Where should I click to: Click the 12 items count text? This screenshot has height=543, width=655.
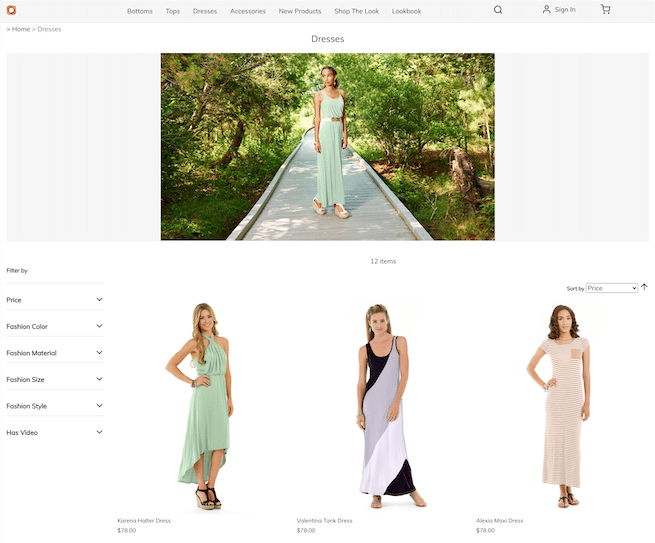click(x=383, y=261)
